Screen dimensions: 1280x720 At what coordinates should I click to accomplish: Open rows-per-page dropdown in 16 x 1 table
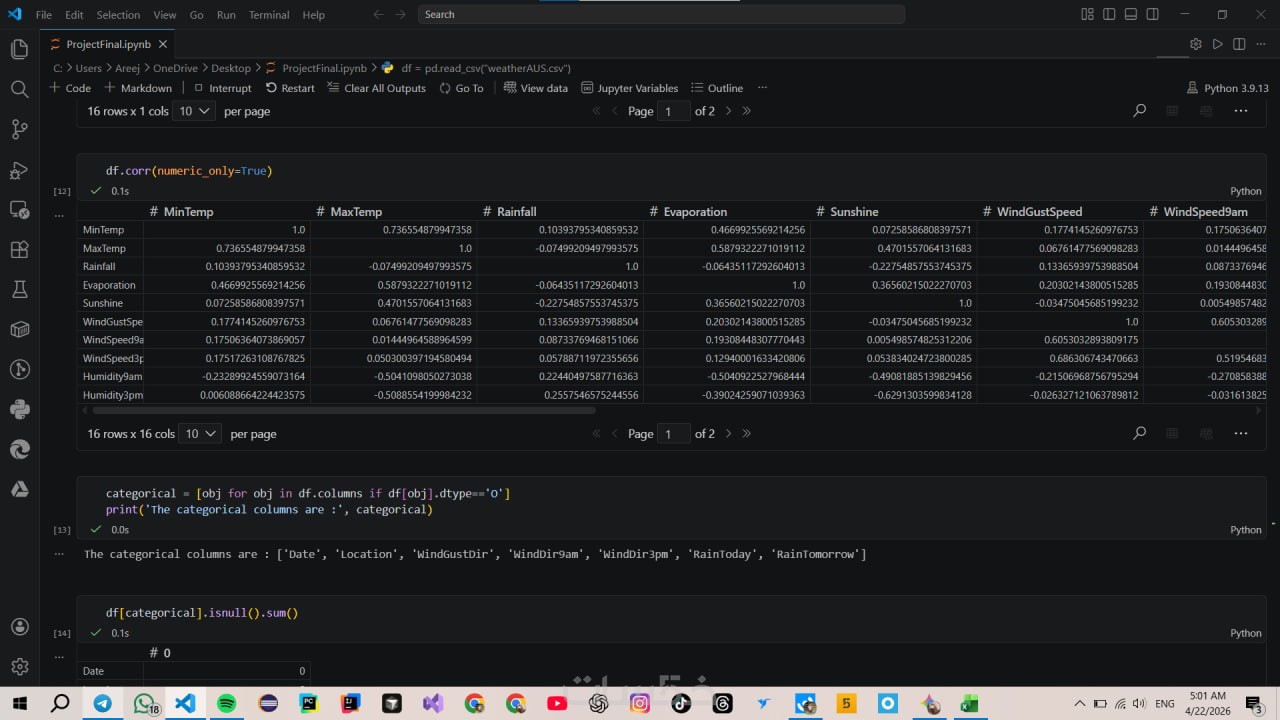[x=194, y=111]
